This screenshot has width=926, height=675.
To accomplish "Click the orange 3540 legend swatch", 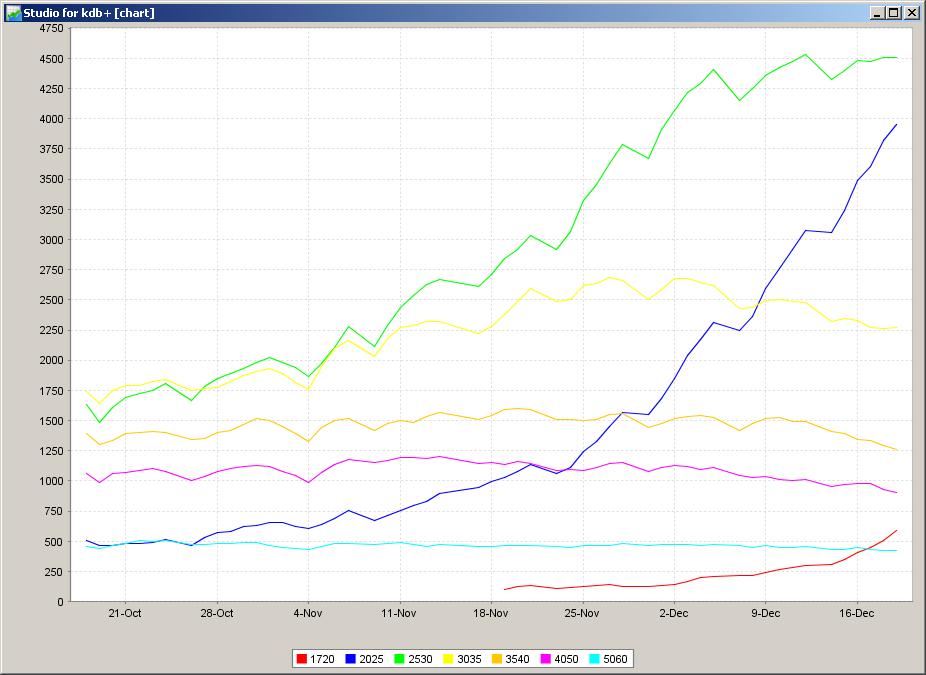I will pos(497,659).
